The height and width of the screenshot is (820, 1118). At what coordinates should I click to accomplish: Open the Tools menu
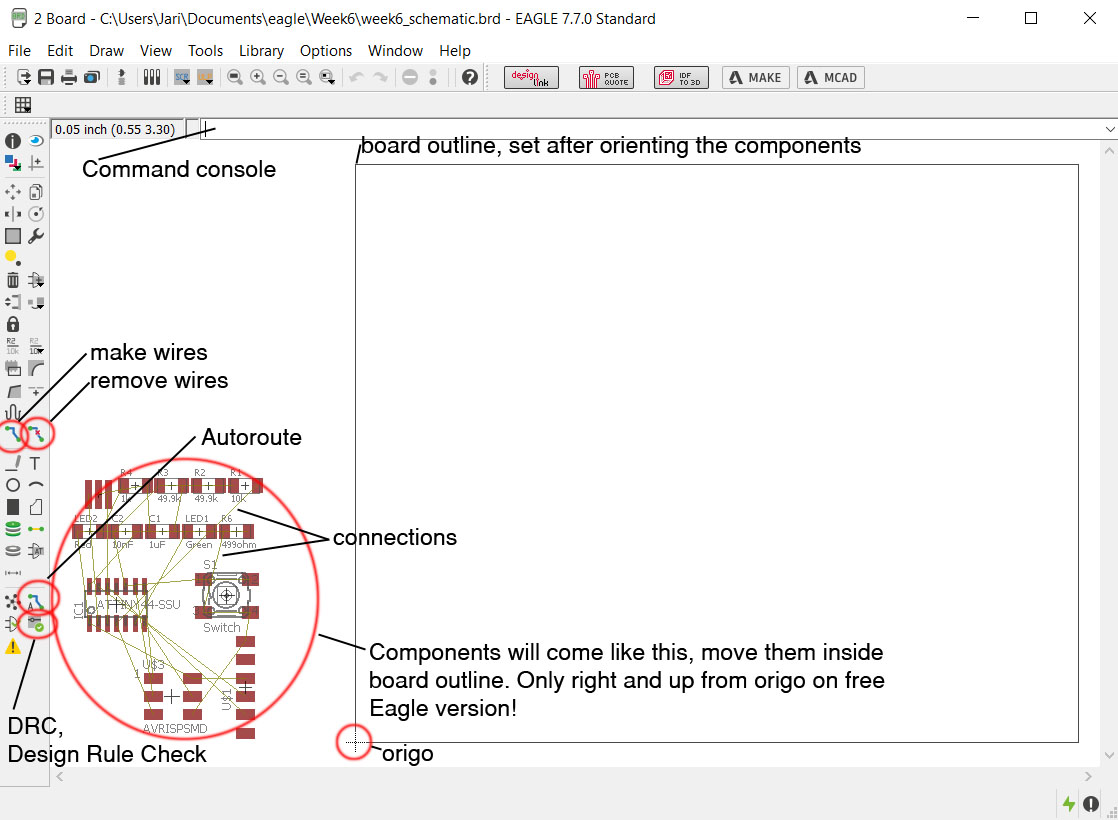(x=205, y=51)
